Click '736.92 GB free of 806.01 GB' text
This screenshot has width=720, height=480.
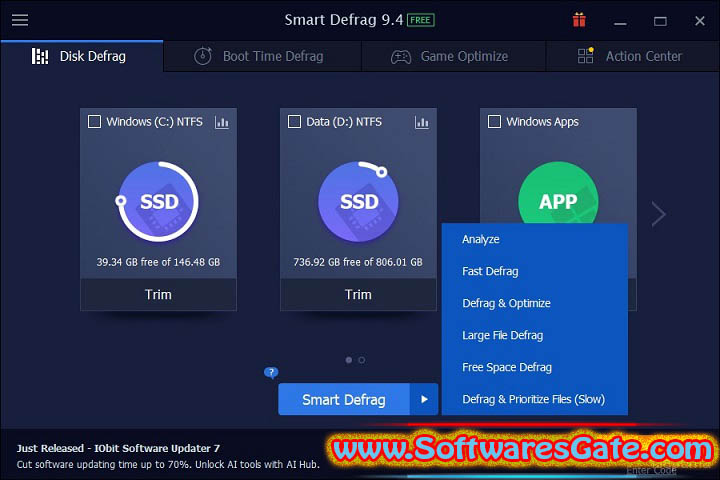click(358, 262)
